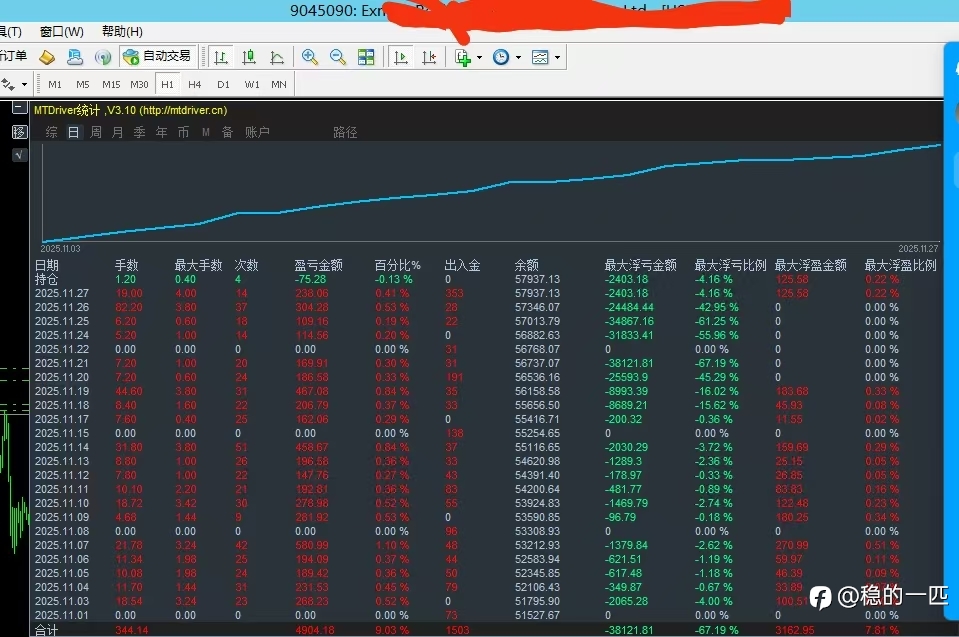The width and height of the screenshot is (959, 637).
Task: Switch to 币 currency statistics tab
Action: pos(183,132)
